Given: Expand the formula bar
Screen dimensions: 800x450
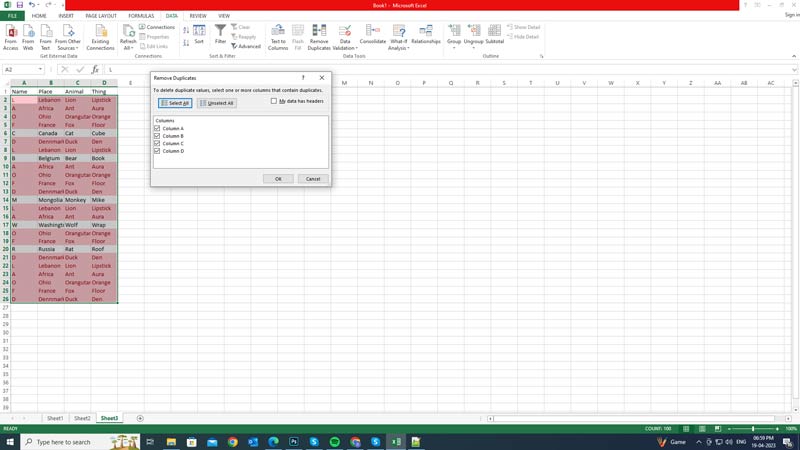Looking at the screenshot, I should click(794, 69).
